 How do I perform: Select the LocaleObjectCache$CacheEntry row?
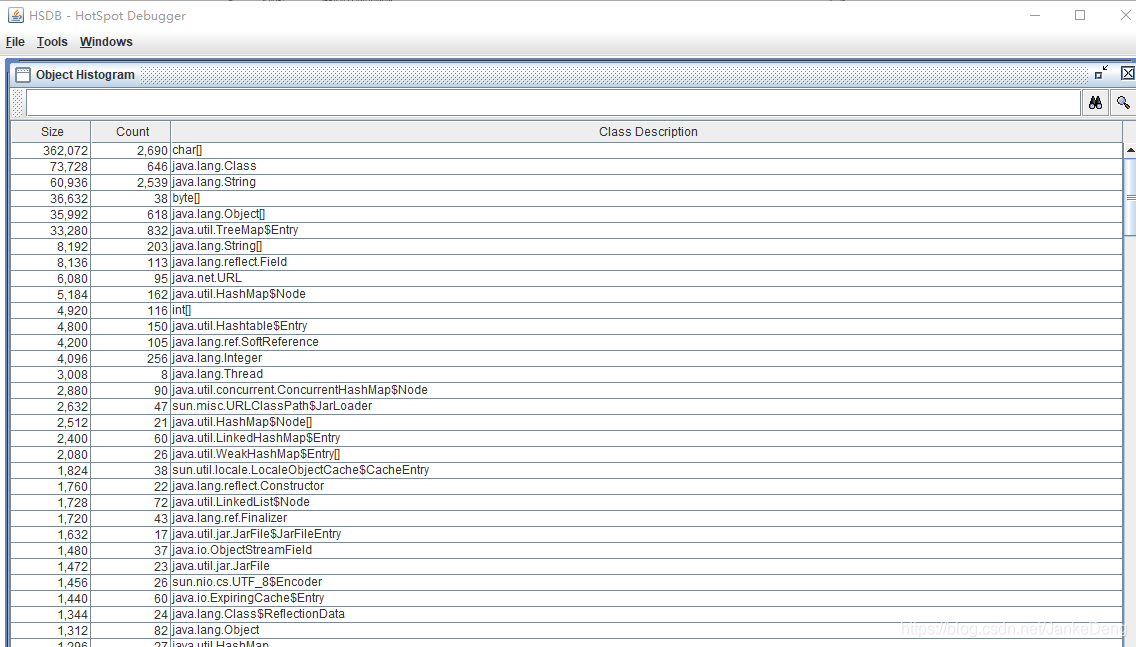tap(567, 469)
